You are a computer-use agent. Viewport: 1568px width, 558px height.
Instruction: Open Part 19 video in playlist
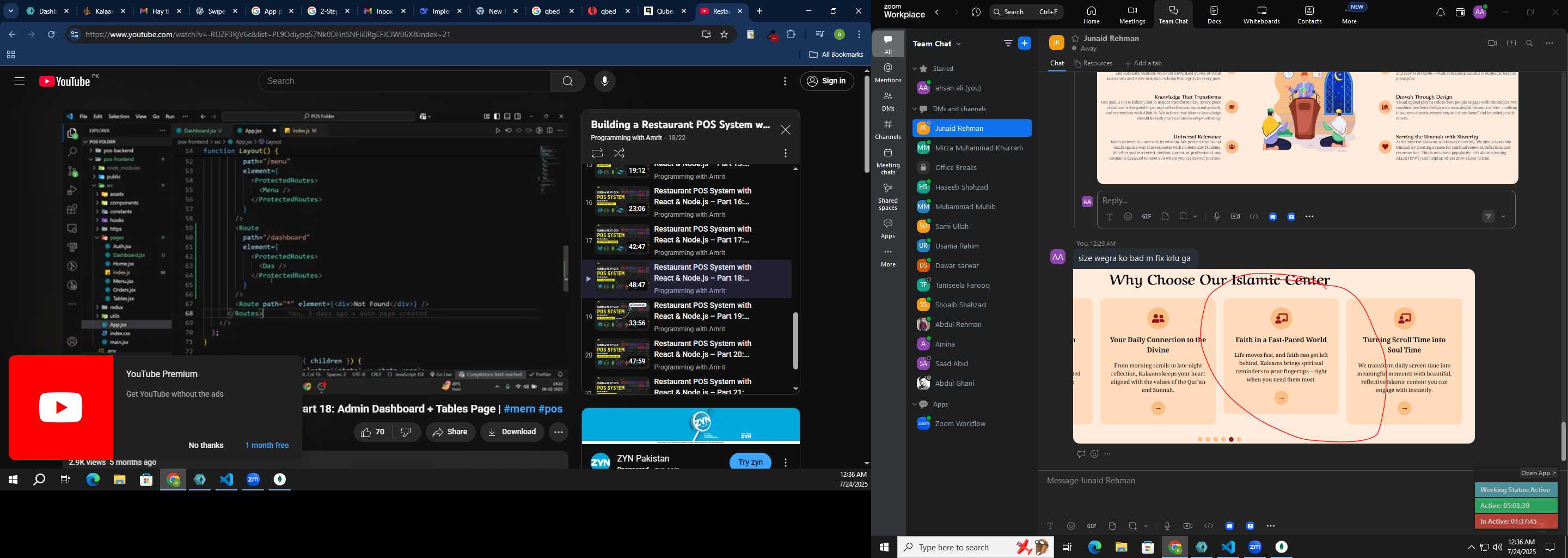685,317
